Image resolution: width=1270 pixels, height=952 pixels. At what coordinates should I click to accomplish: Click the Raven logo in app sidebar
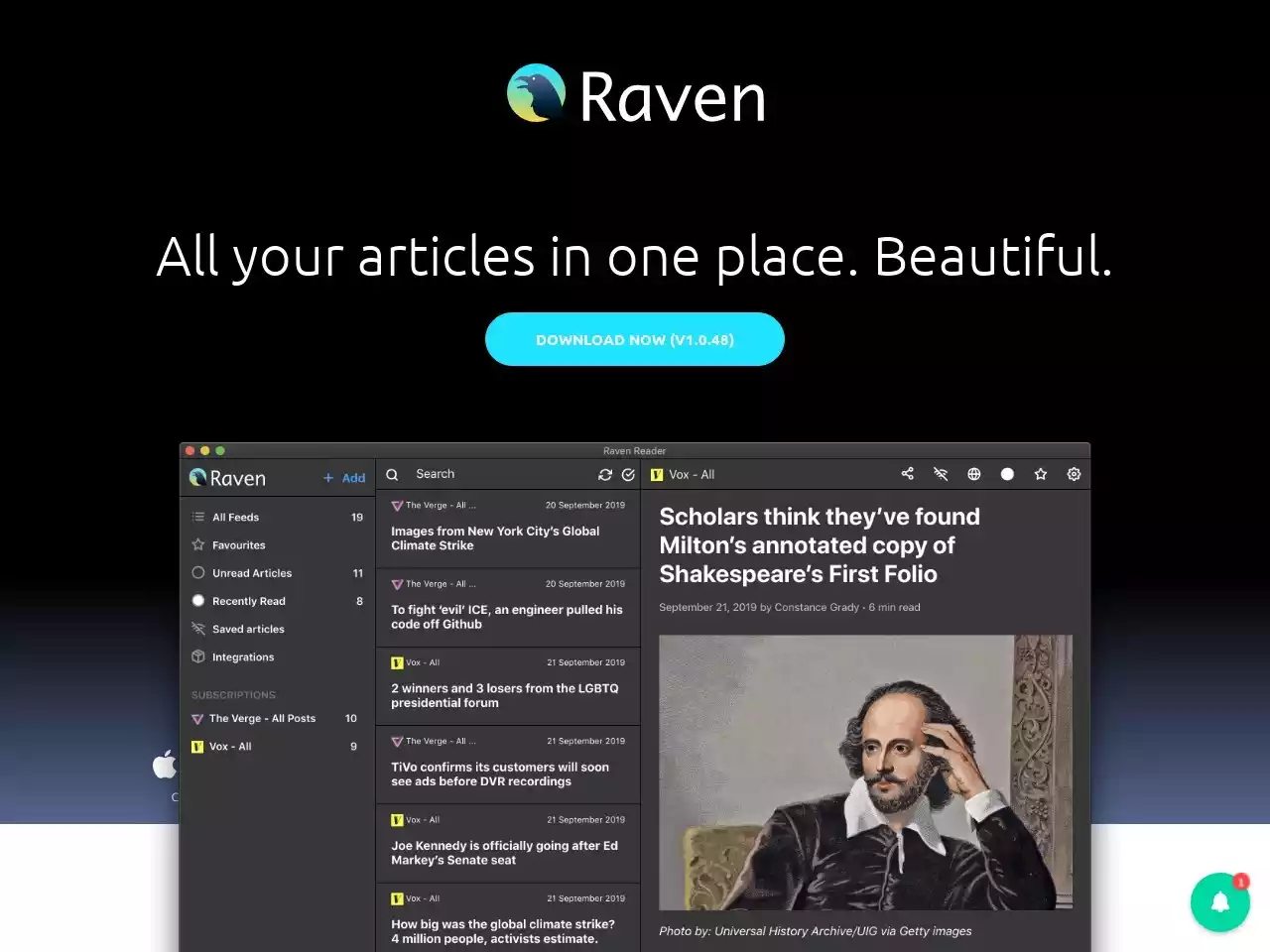pos(227,478)
